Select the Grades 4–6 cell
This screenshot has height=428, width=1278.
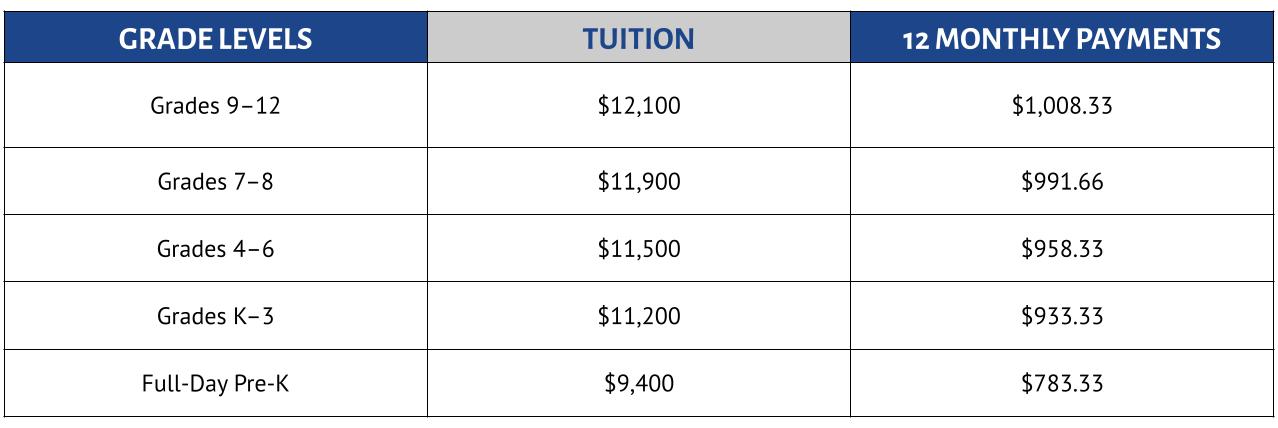(x=215, y=249)
